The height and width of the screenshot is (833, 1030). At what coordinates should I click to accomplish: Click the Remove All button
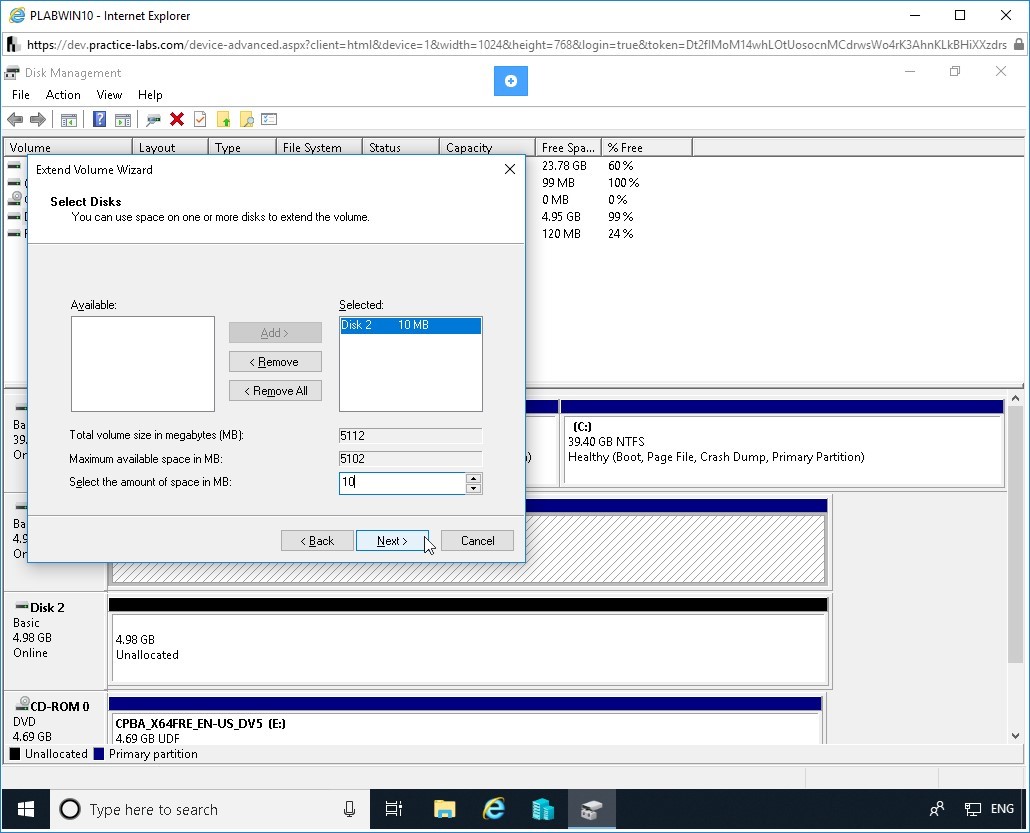pyautogui.click(x=275, y=391)
